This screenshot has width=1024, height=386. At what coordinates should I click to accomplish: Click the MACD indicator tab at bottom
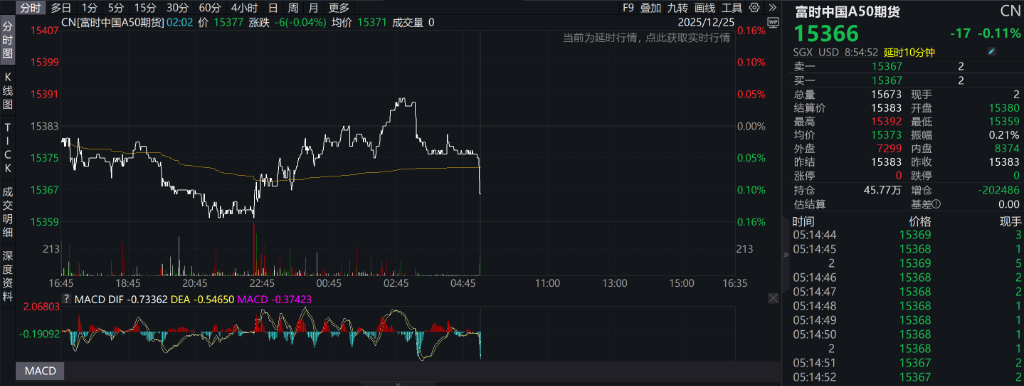coord(40,372)
